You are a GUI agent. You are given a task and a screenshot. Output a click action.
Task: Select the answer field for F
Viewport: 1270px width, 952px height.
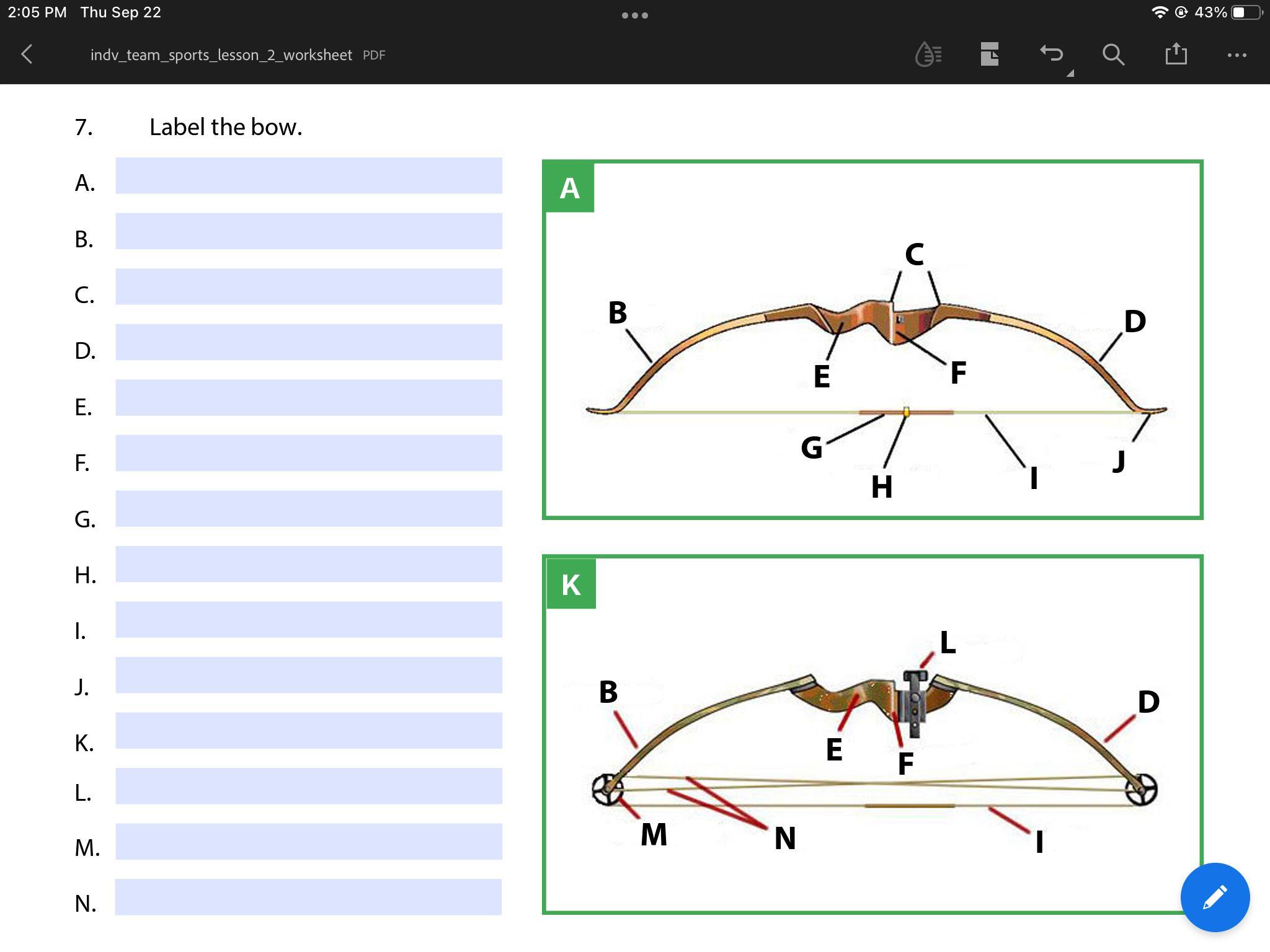308,453
